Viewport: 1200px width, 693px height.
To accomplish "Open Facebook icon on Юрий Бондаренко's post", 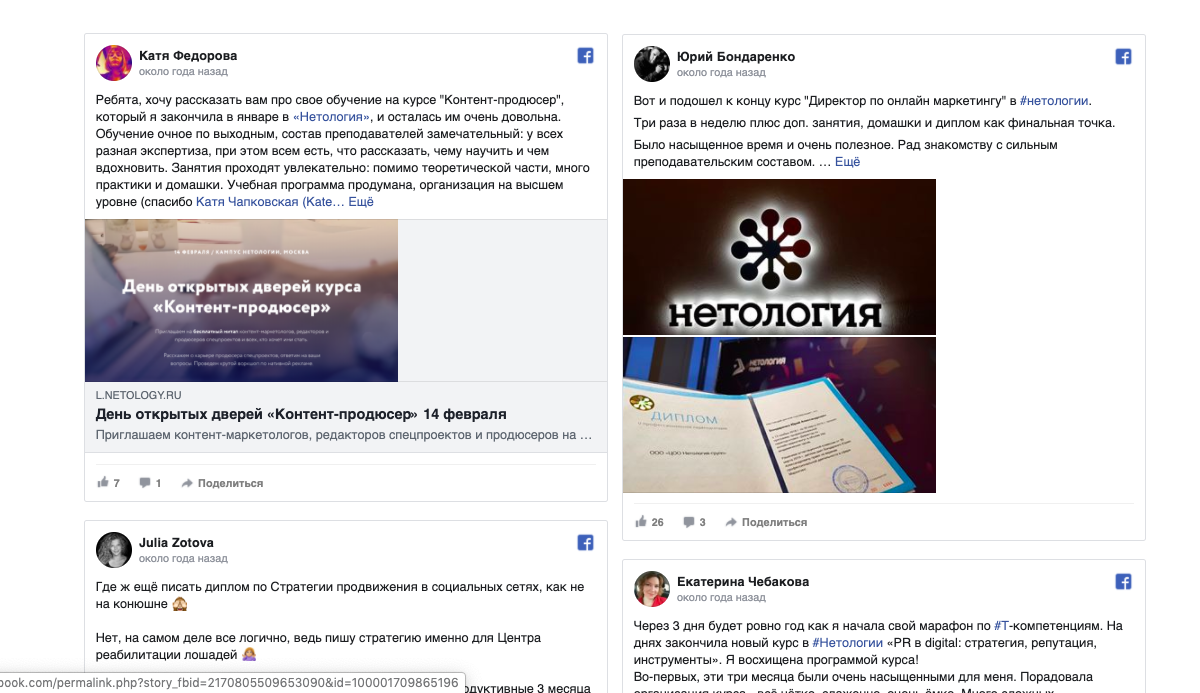I will tap(1123, 57).
